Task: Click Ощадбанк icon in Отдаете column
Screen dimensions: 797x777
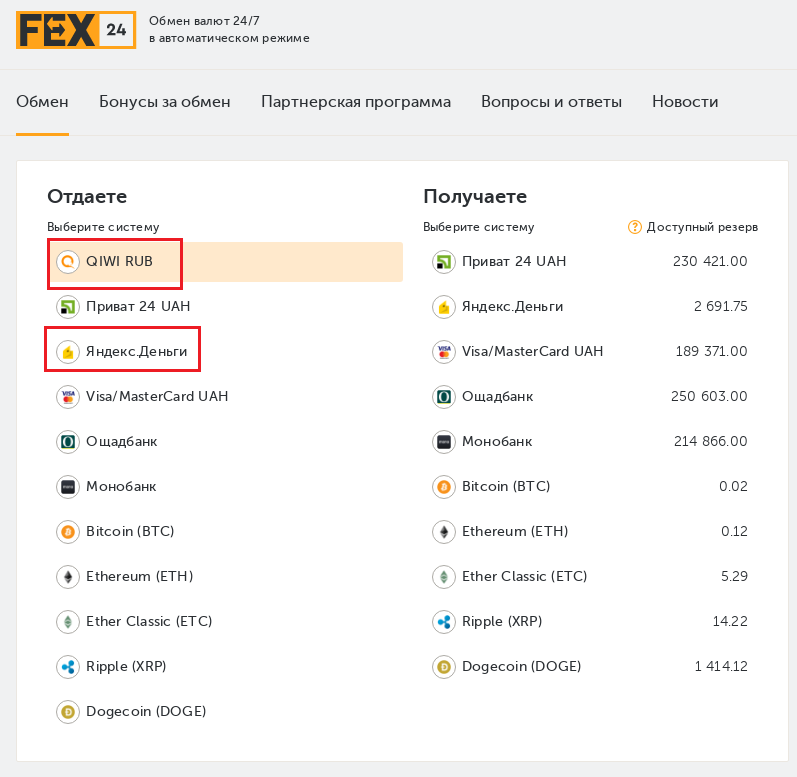Action: [x=68, y=442]
